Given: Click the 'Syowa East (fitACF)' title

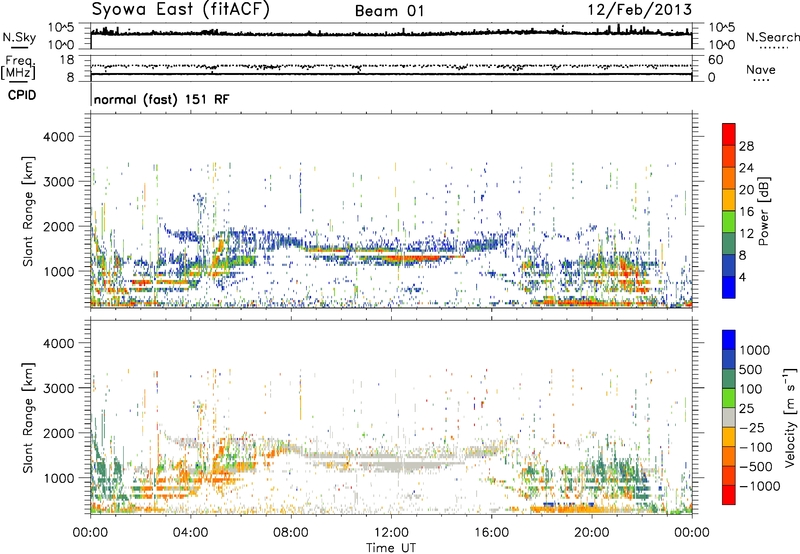Looking at the screenshot, I should (x=180, y=9).
